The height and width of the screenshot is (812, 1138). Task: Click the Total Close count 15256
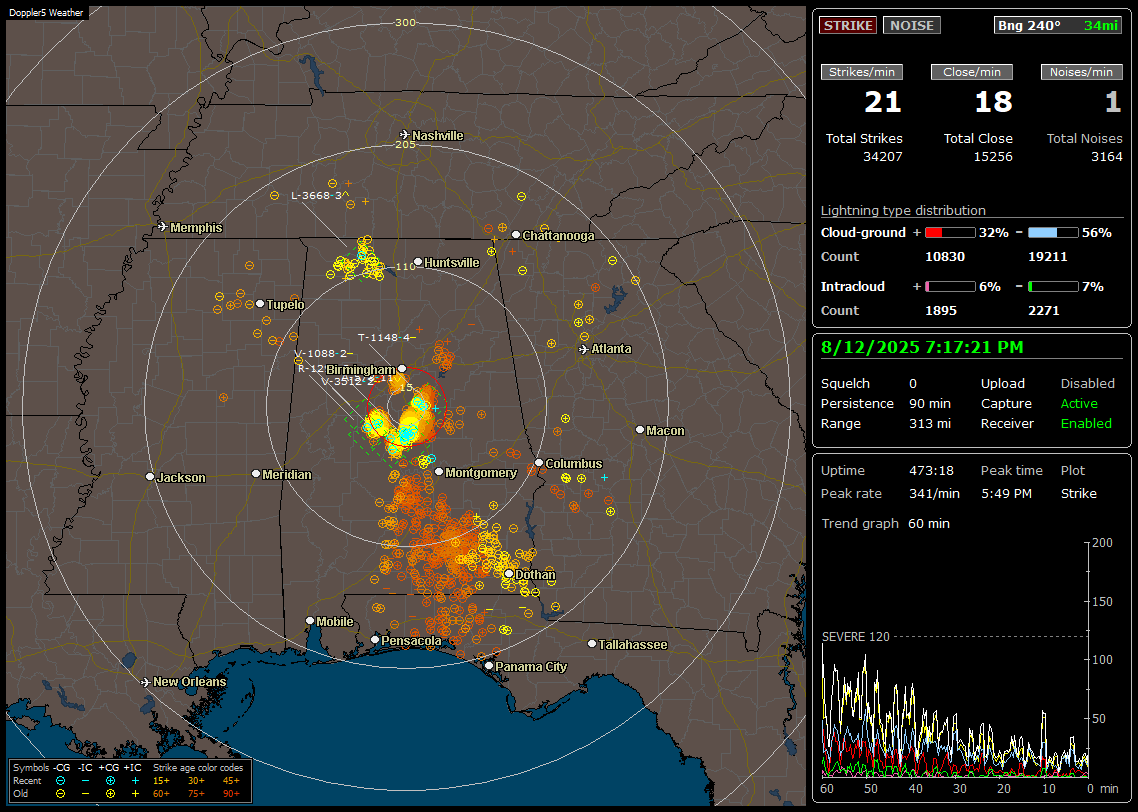[992, 157]
